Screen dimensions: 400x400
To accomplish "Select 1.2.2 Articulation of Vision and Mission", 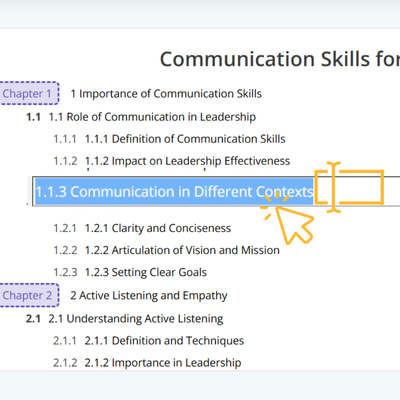I will click(182, 250).
